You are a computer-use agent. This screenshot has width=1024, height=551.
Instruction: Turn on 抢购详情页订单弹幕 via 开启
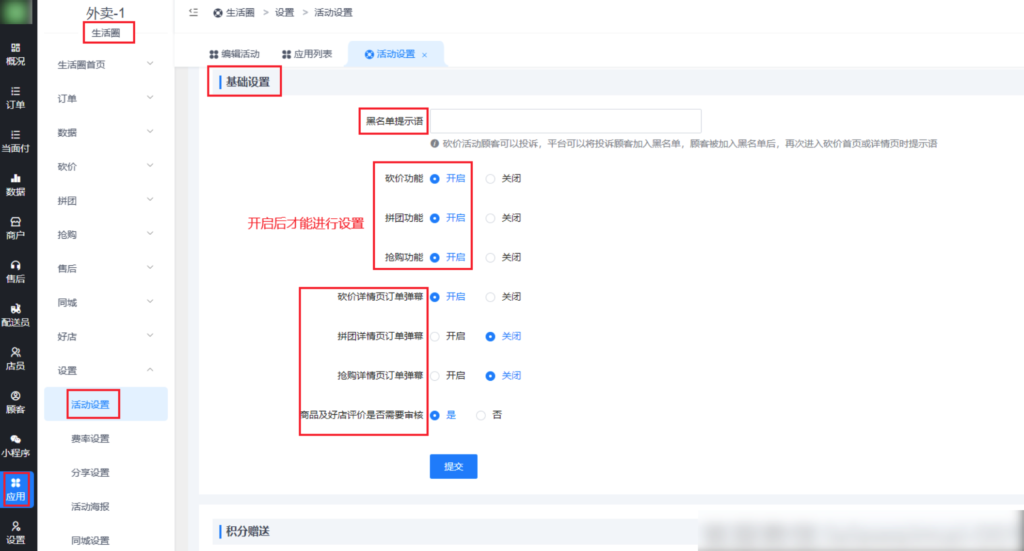(x=434, y=376)
